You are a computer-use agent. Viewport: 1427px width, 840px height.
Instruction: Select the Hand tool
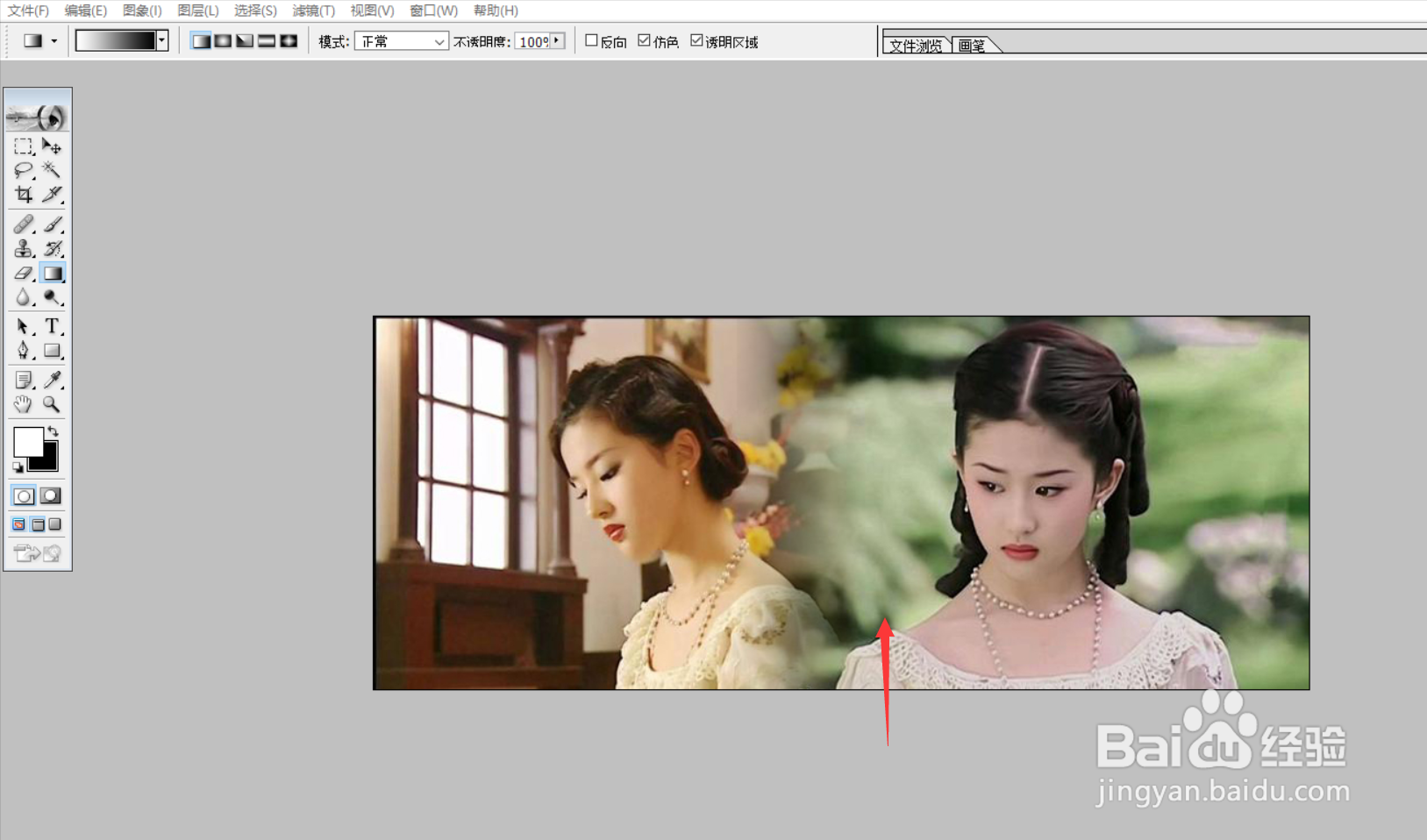click(24, 404)
